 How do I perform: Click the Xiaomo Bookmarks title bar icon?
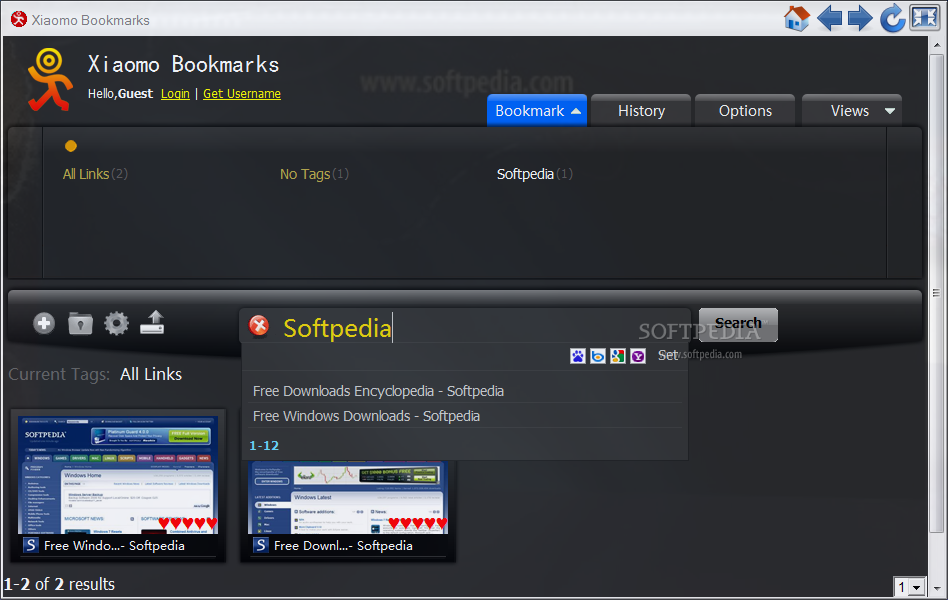pyautogui.click(x=19, y=19)
